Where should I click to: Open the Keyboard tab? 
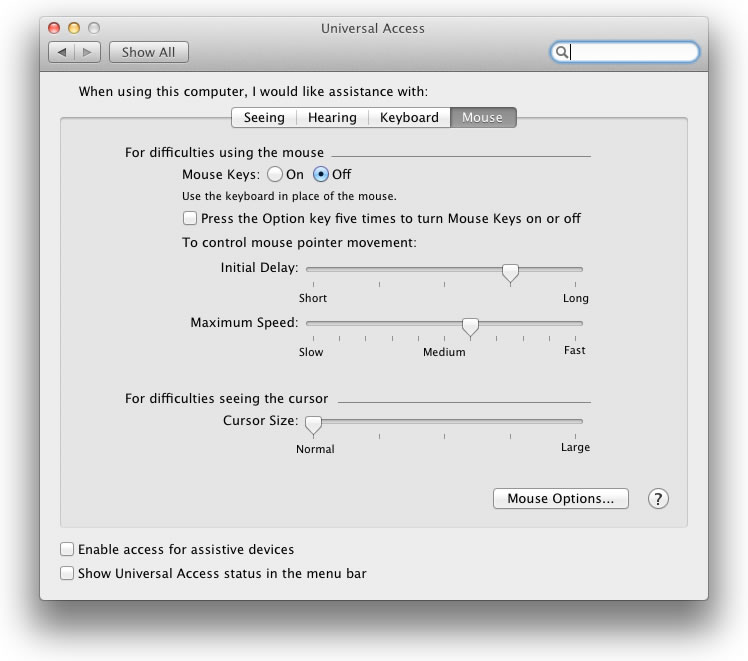coord(409,118)
